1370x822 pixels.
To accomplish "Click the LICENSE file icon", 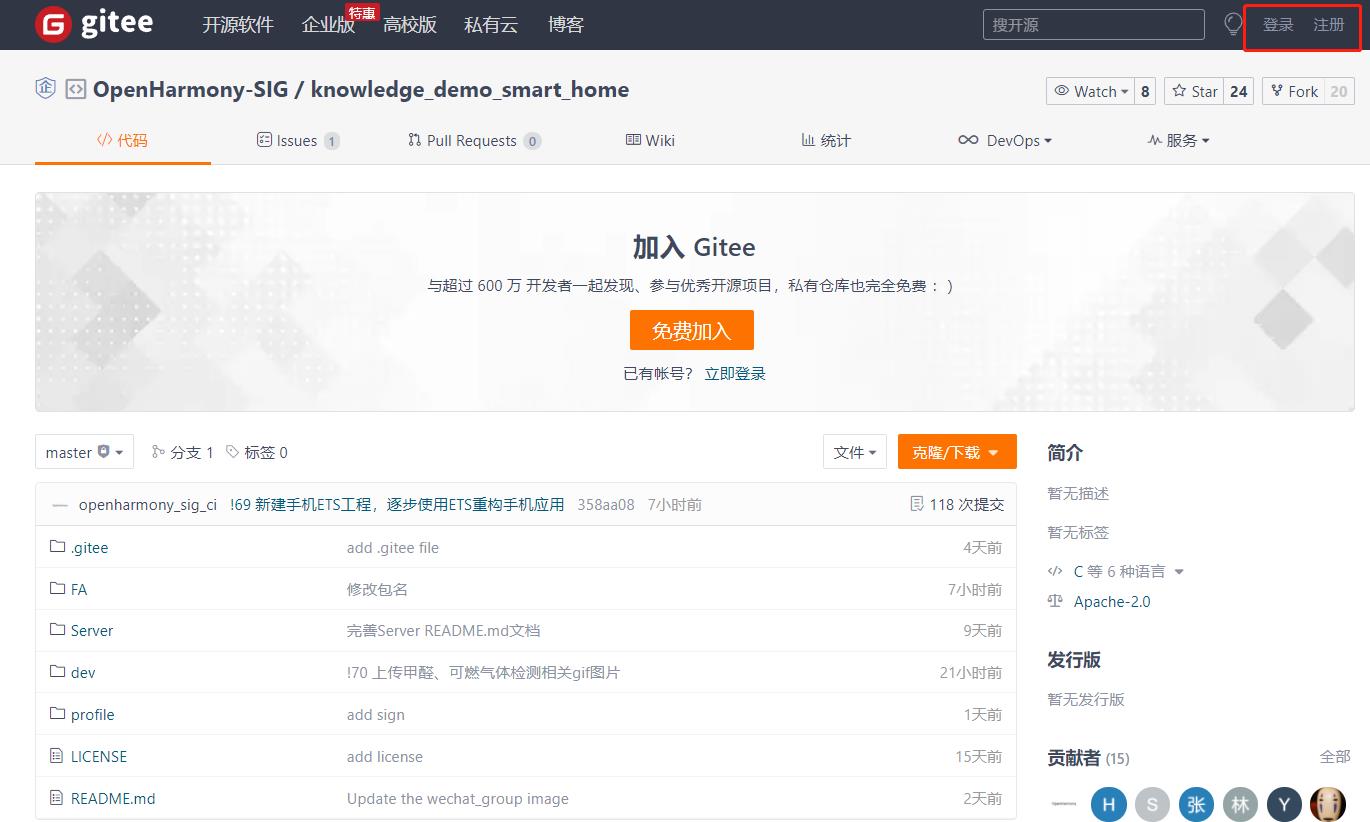I will point(56,756).
